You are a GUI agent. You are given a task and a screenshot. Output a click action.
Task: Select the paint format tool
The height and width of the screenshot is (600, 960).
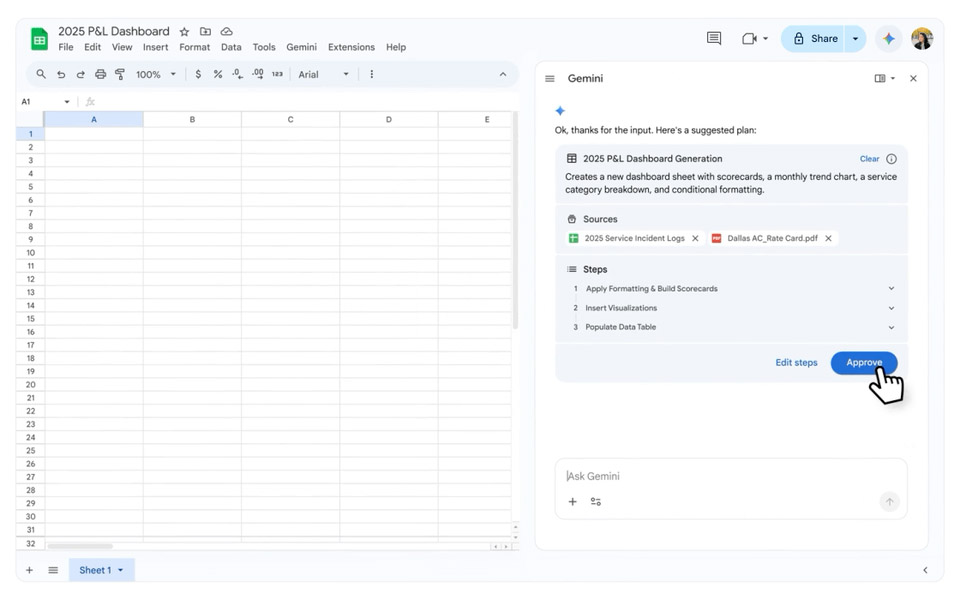point(120,74)
